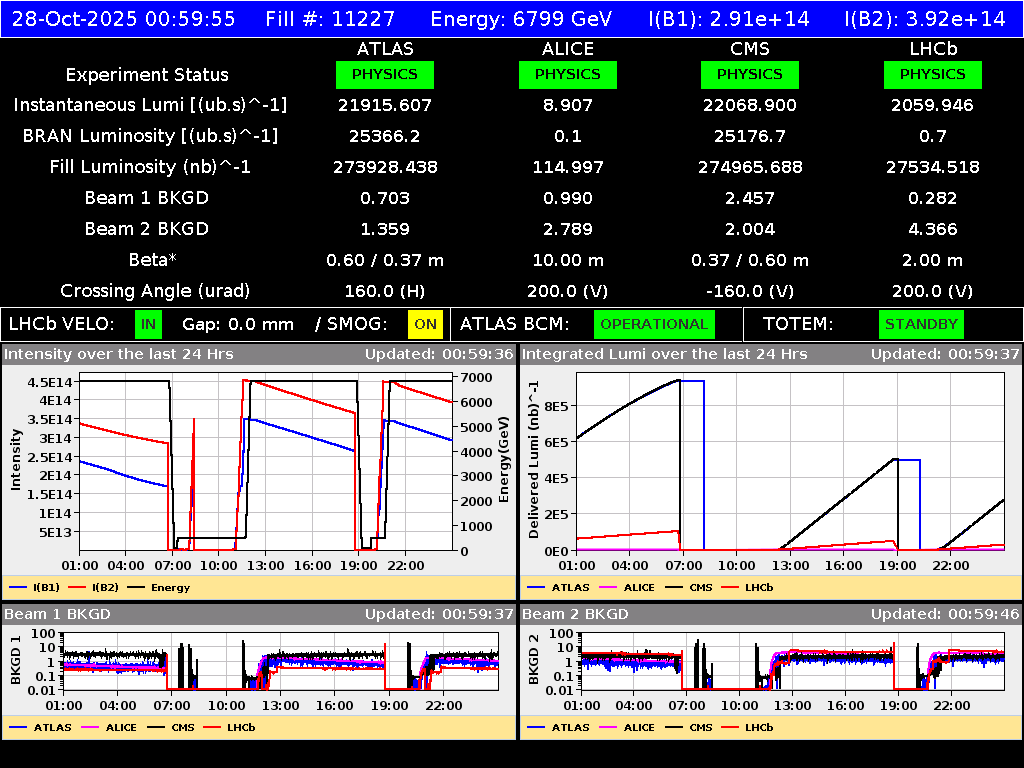
Task: Click the ALICE PHYSICS status indicator
Action: coord(567,74)
